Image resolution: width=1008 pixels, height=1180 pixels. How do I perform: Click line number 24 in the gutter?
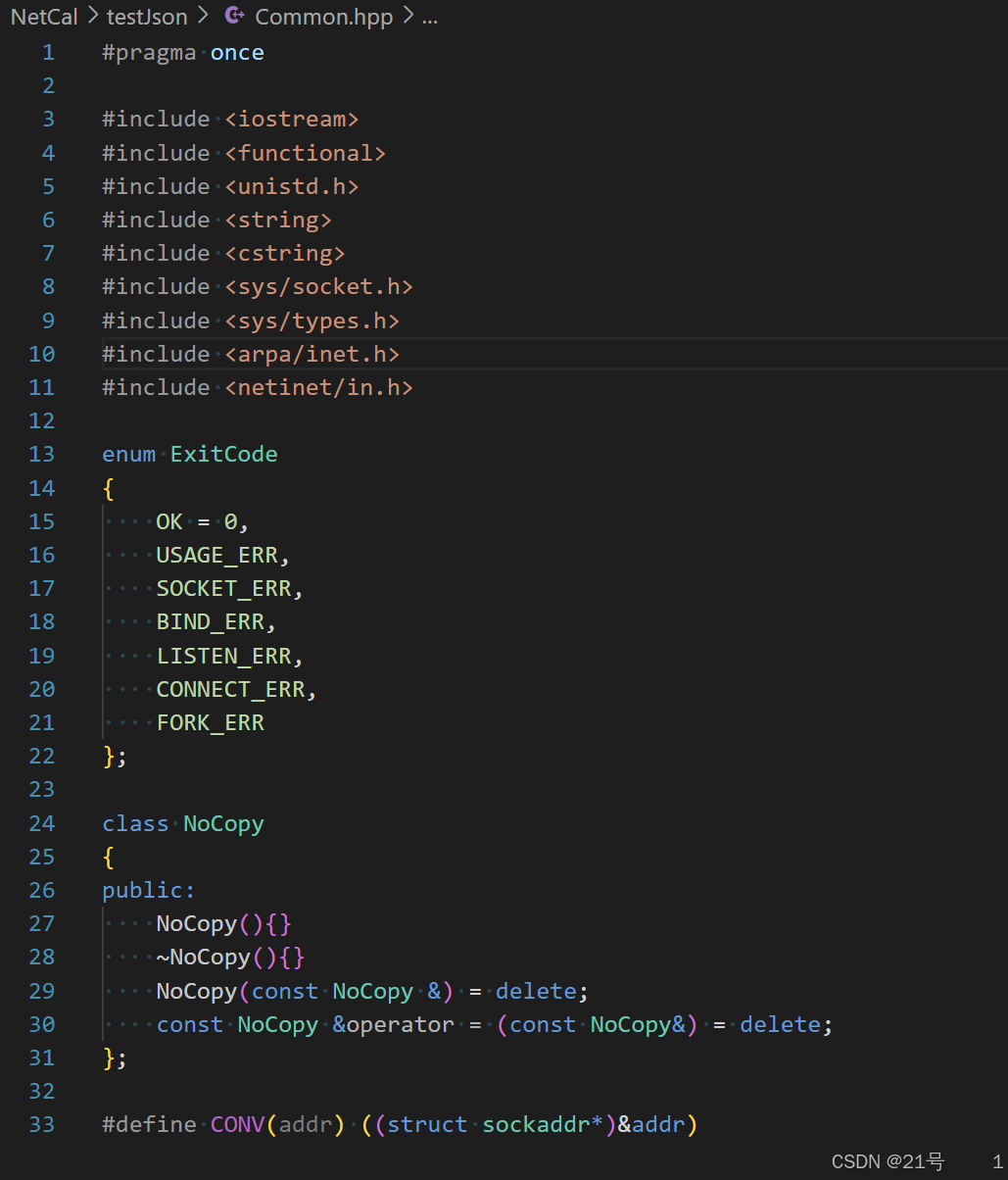pos(41,823)
